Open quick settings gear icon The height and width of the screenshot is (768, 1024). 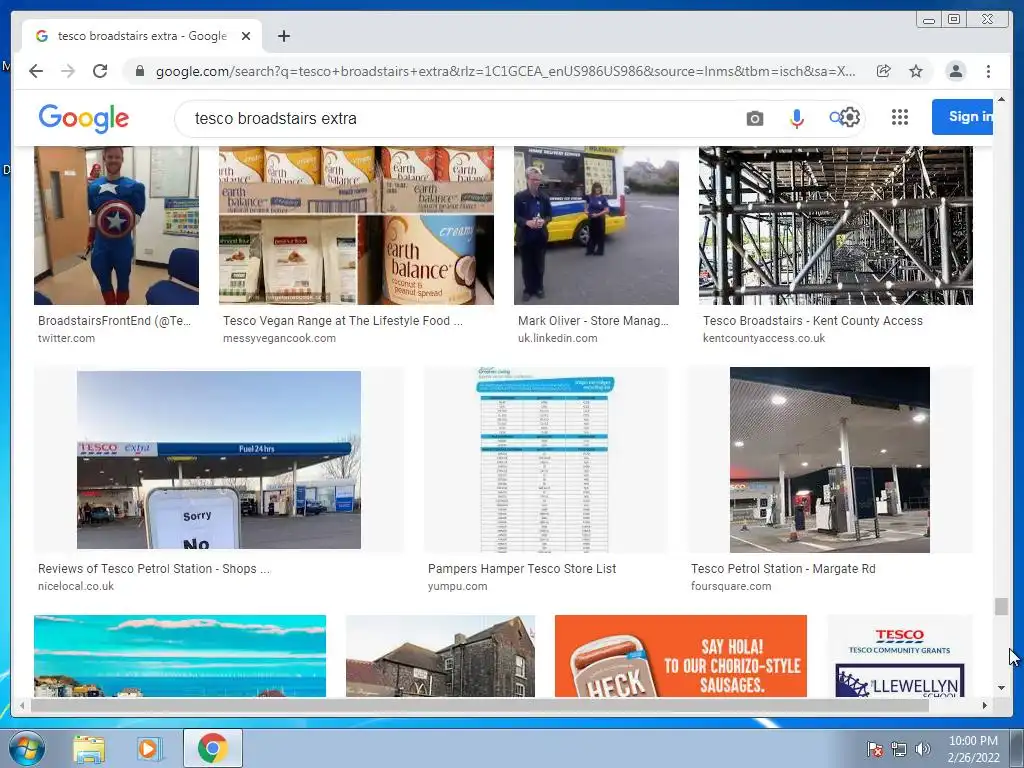(x=850, y=118)
